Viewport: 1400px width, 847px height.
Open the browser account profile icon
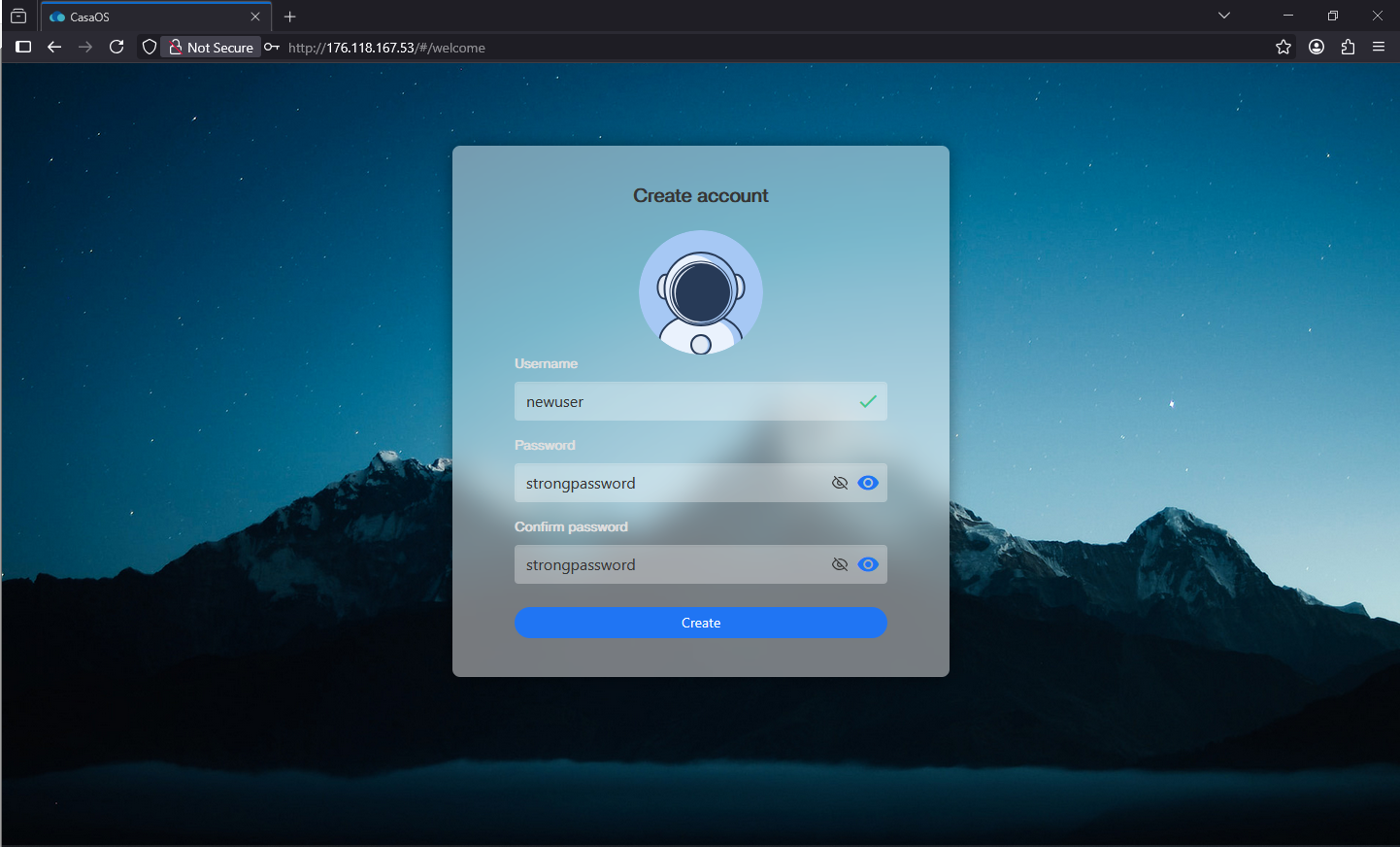pos(1316,47)
